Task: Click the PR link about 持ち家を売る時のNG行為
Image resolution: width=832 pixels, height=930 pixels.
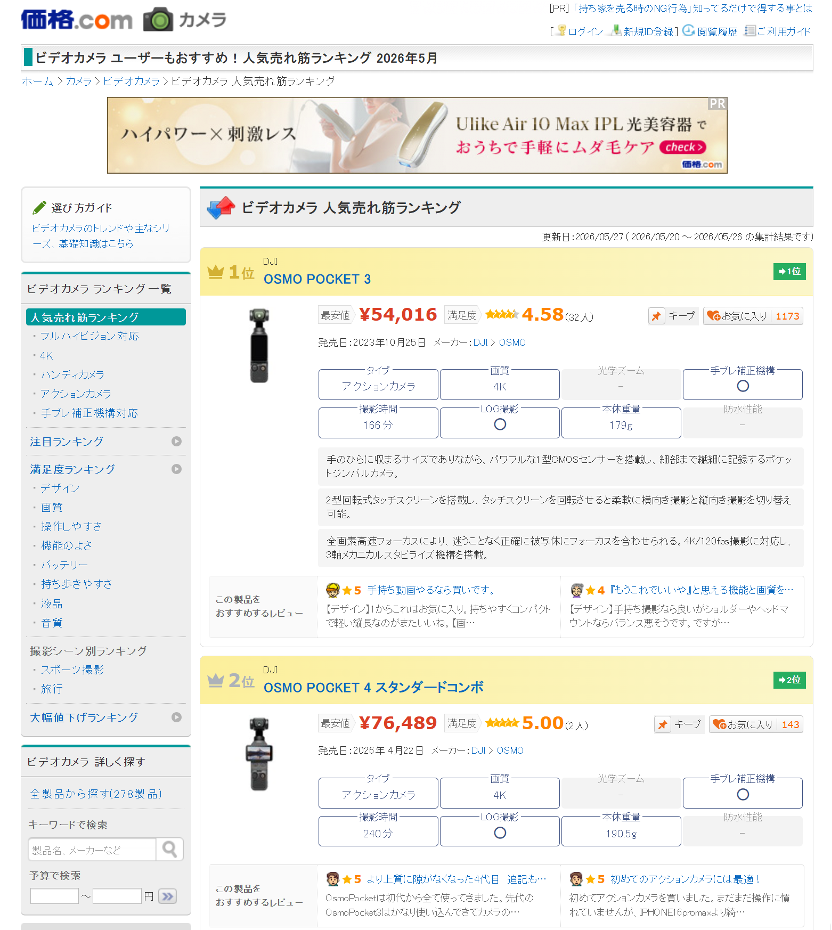Action: [695, 8]
